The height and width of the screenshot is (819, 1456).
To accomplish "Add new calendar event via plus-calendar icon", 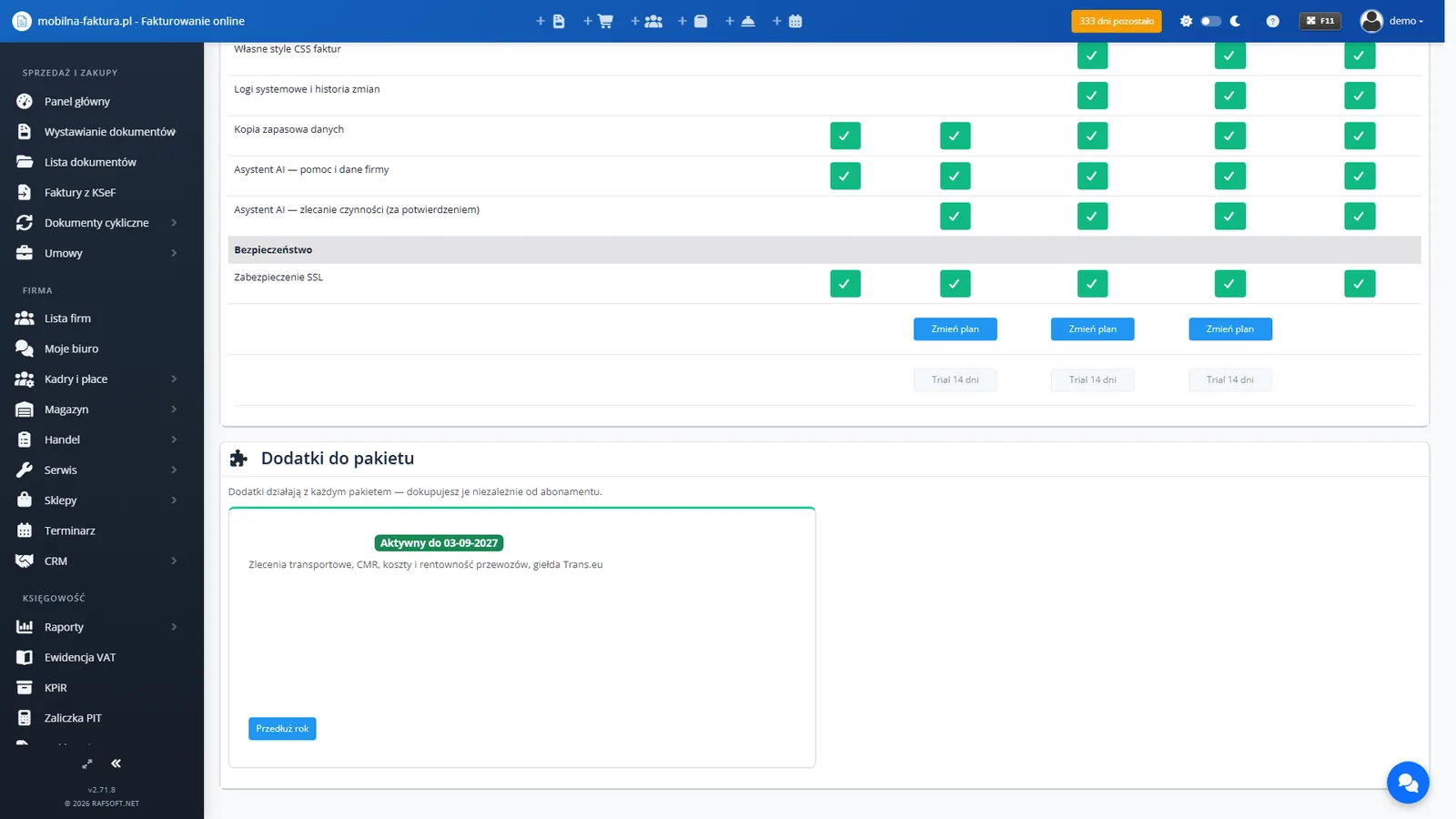I will [787, 21].
